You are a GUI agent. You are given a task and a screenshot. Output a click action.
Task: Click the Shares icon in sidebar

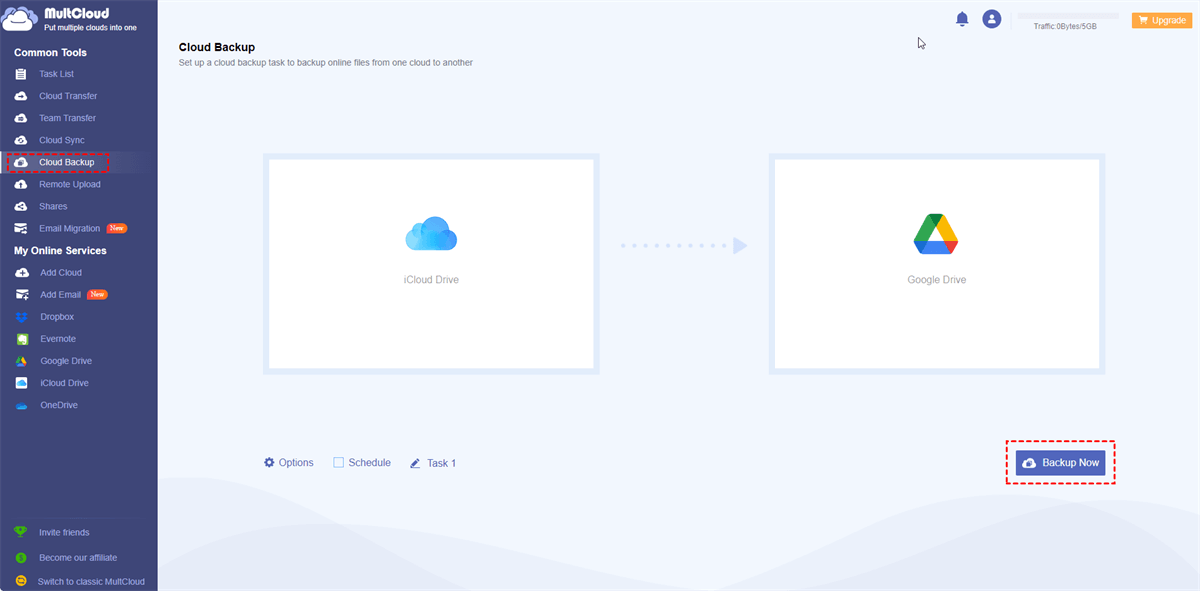coord(21,206)
